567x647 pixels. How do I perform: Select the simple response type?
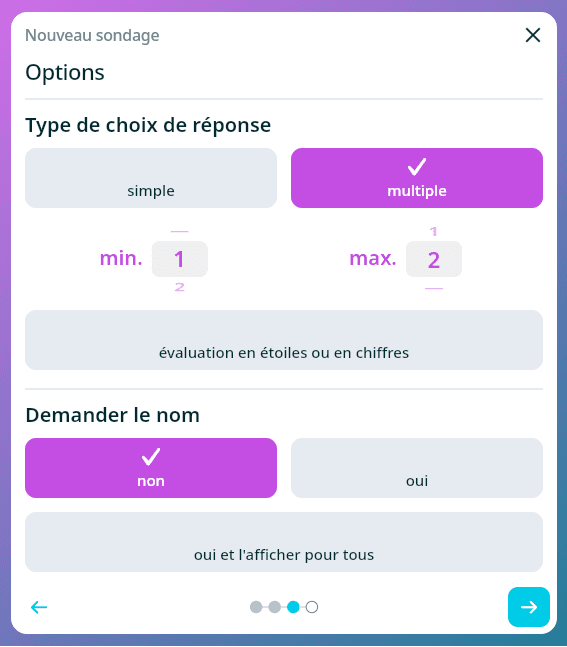coord(151,178)
